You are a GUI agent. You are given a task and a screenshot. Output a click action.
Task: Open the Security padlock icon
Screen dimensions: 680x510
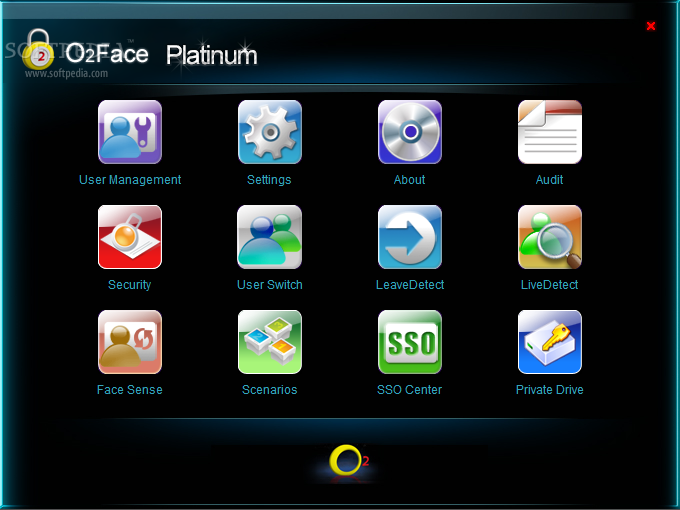(x=130, y=237)
